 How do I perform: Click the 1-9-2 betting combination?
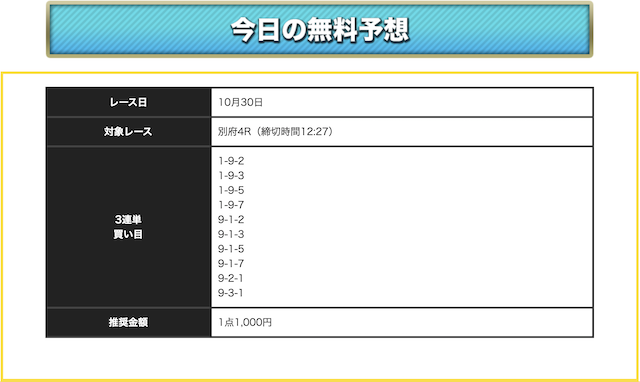(x=231, y=161)
